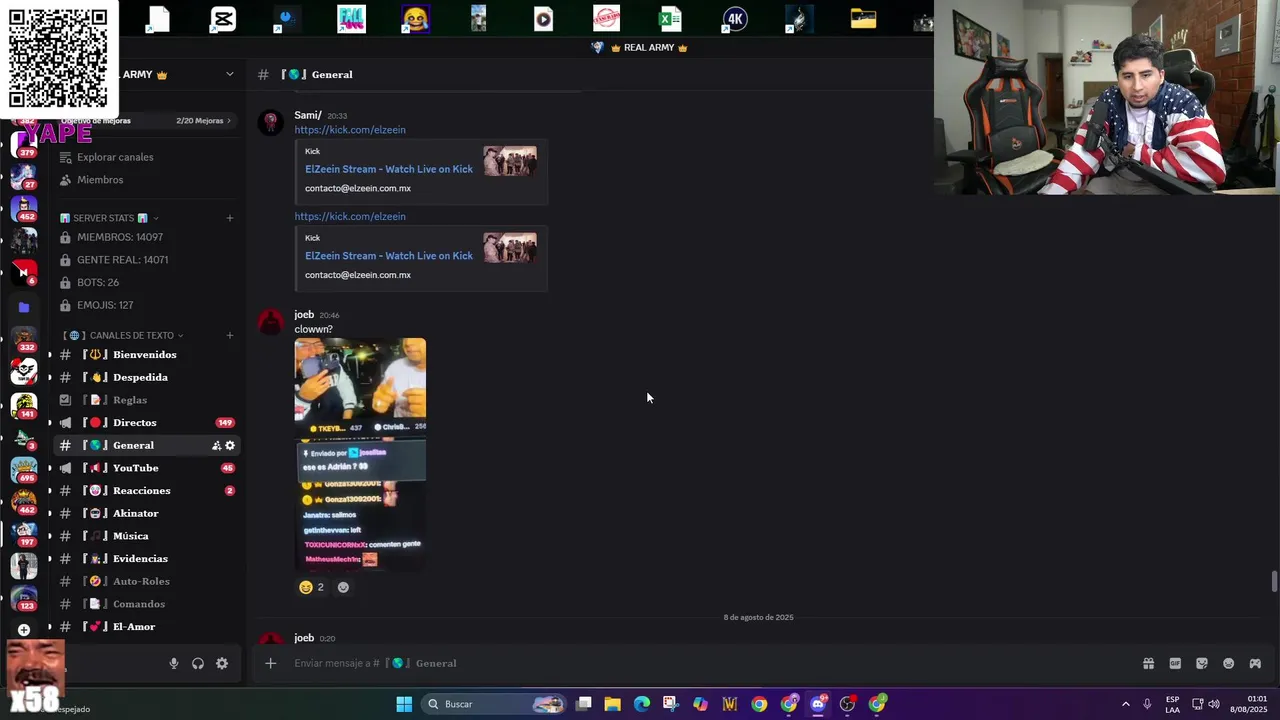Open General channel settings gear
This screenshot has width=1280, height=720.
[230, 445]
